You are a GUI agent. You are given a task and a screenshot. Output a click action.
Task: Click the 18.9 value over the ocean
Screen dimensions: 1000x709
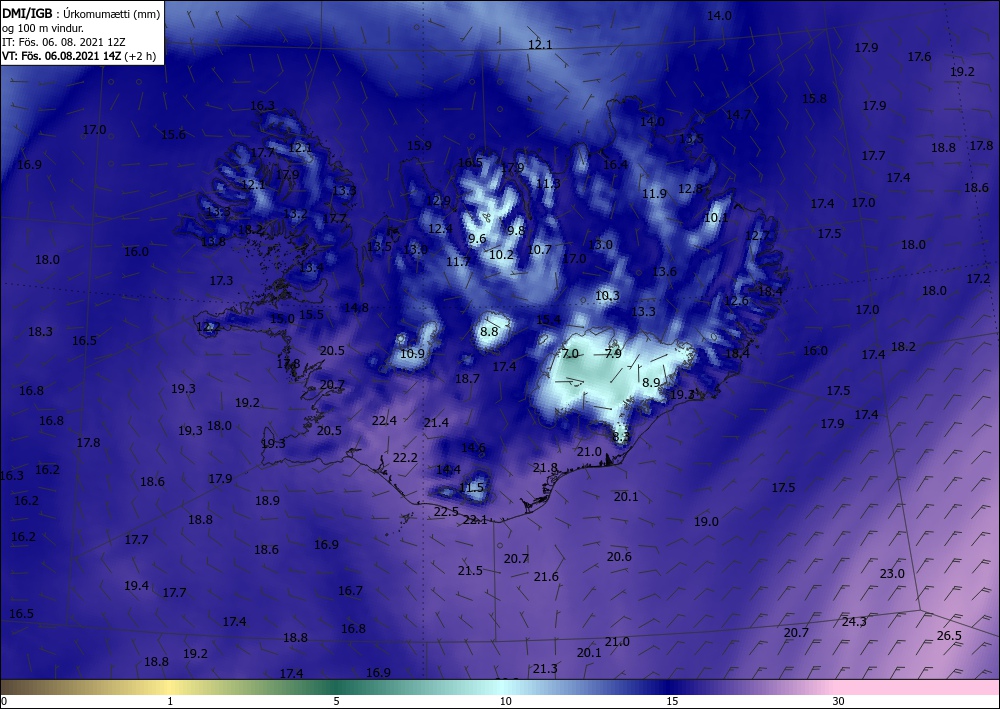(x=267, y=501)
